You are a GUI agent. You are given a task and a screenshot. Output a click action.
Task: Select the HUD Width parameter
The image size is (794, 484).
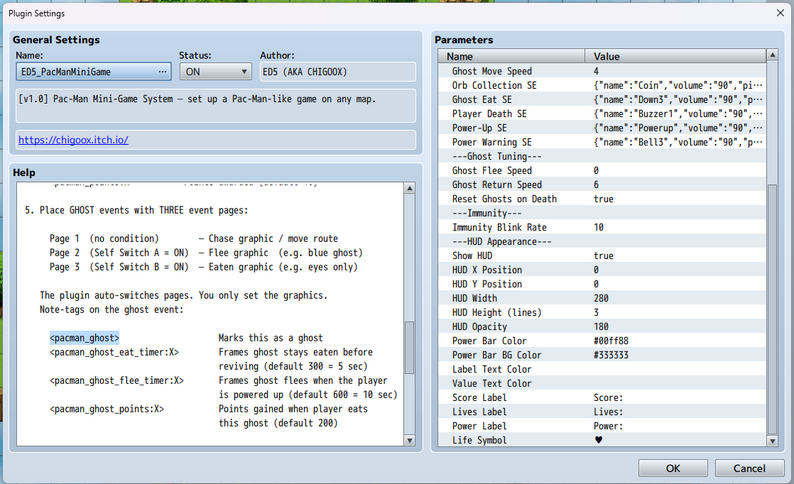602,298
